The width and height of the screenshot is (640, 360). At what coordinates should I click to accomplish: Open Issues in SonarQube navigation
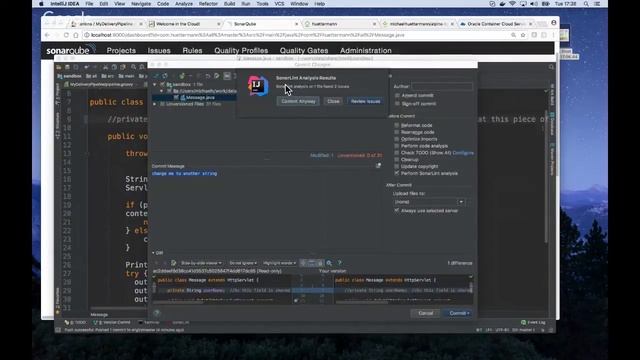[x=159, y=51]
